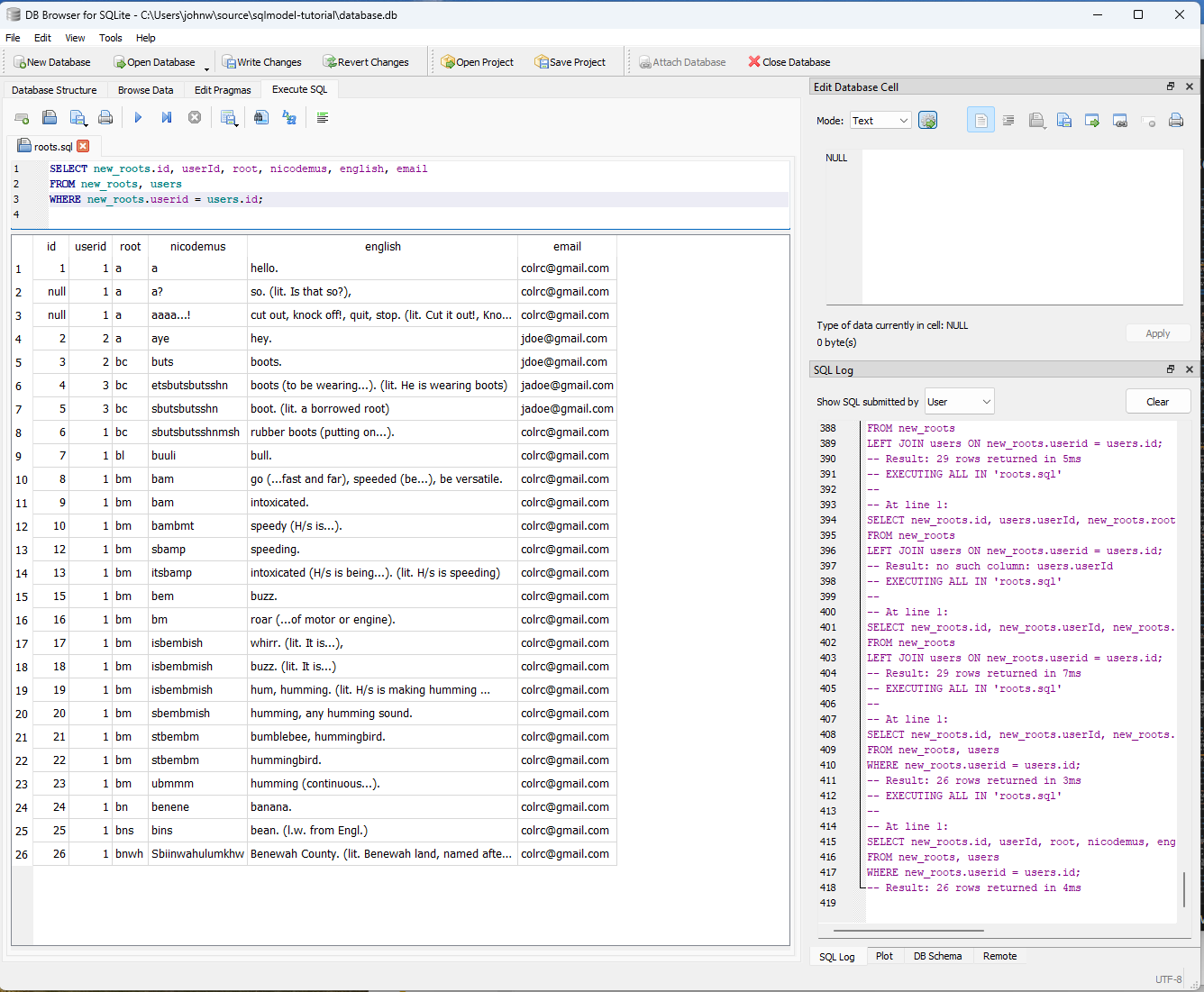This screenshot has width=1204, height=992.
Task: Close the roots.sql editor tab
Action: pyautogui.click(x=83, y=146)
